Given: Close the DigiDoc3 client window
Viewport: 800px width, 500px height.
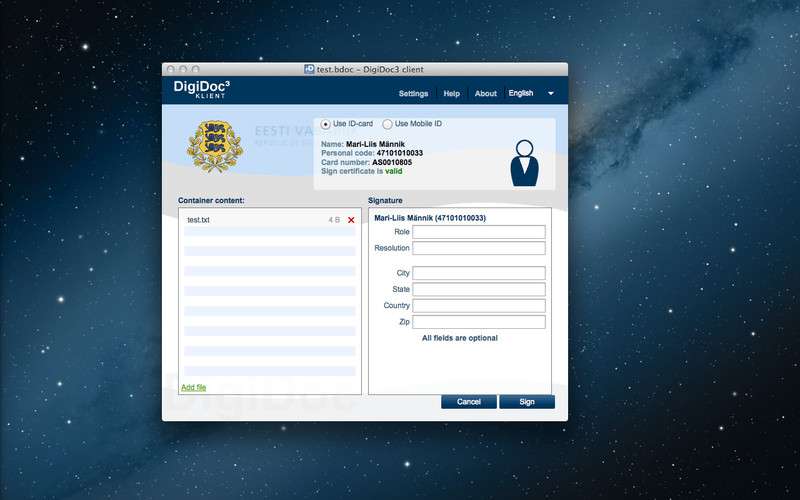Looking at the screenshot, I should pos(171,69).
